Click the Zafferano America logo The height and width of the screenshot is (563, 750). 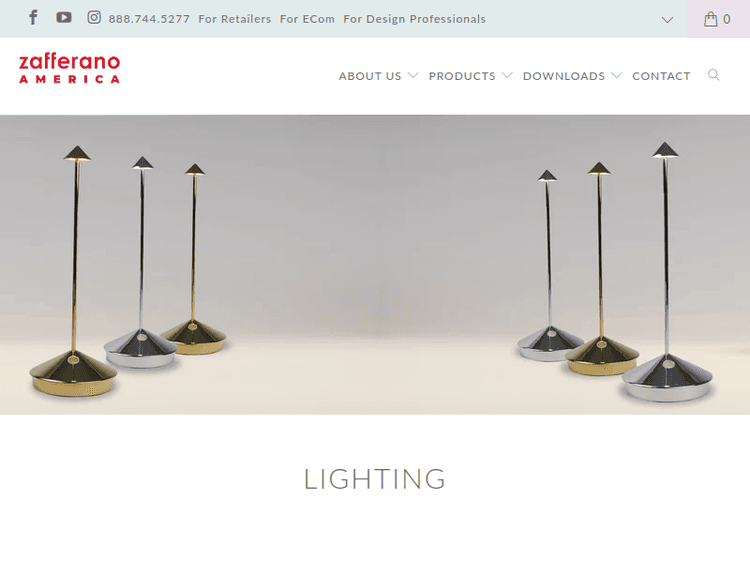(x=69, y=69)
